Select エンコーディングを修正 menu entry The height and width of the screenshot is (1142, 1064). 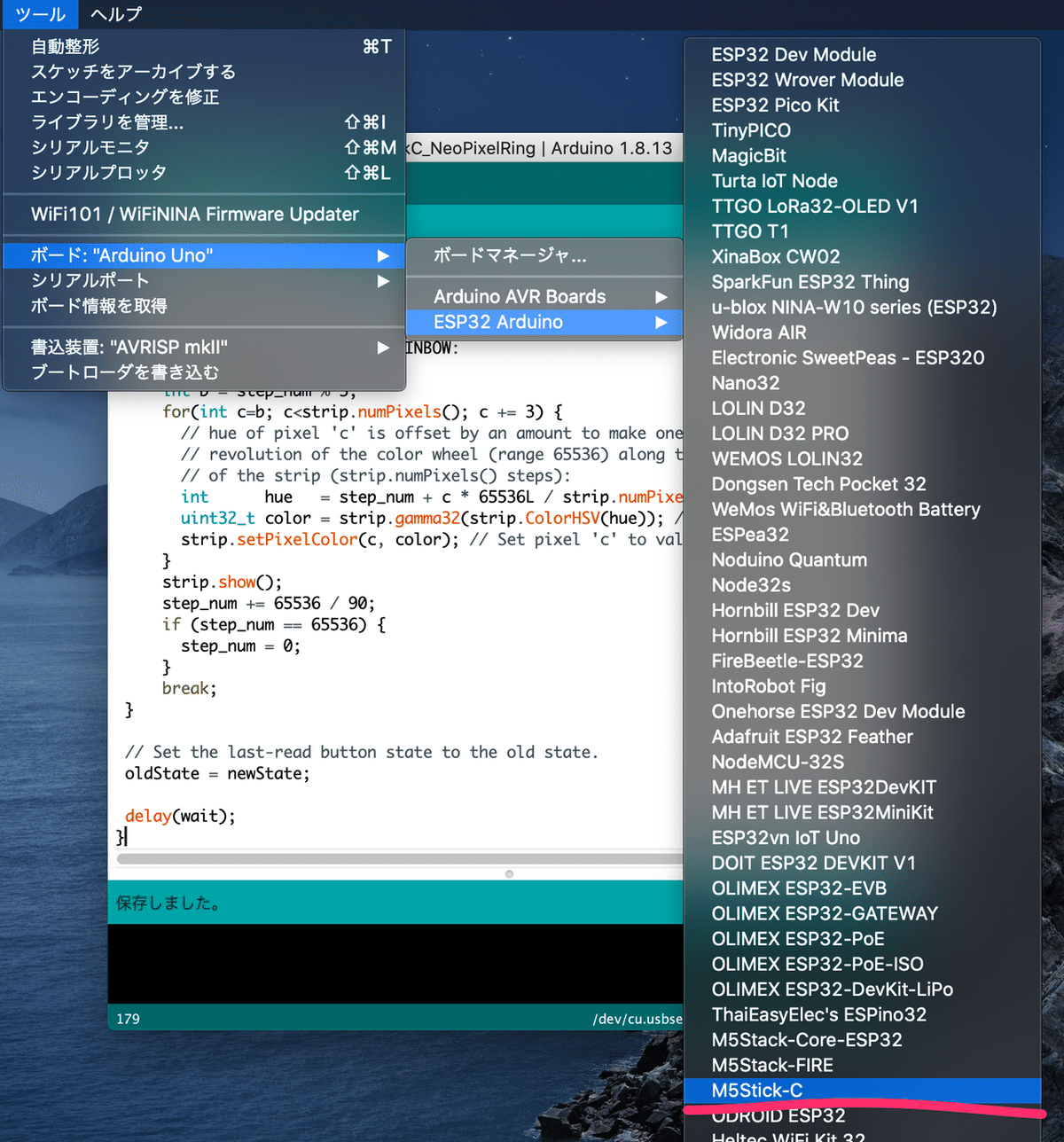[x=204, y=97]
